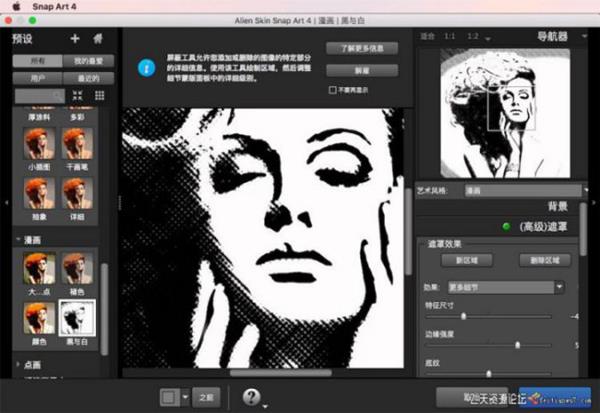The height and width of the screenshot is (413, 600).
Task: Switch preset view to small grid icon
Action: [99, 94]
